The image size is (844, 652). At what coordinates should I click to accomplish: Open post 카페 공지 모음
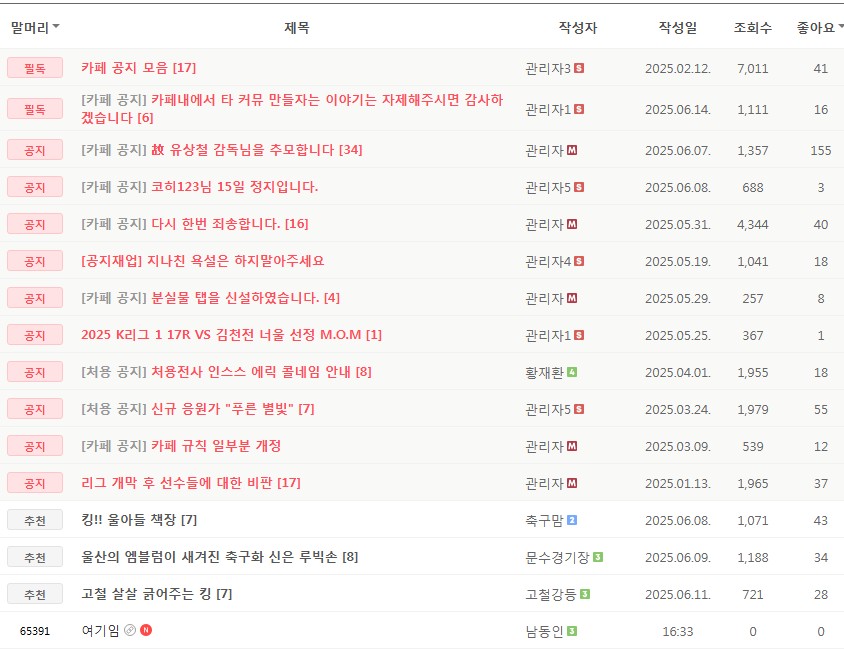[x=125, y=68]
